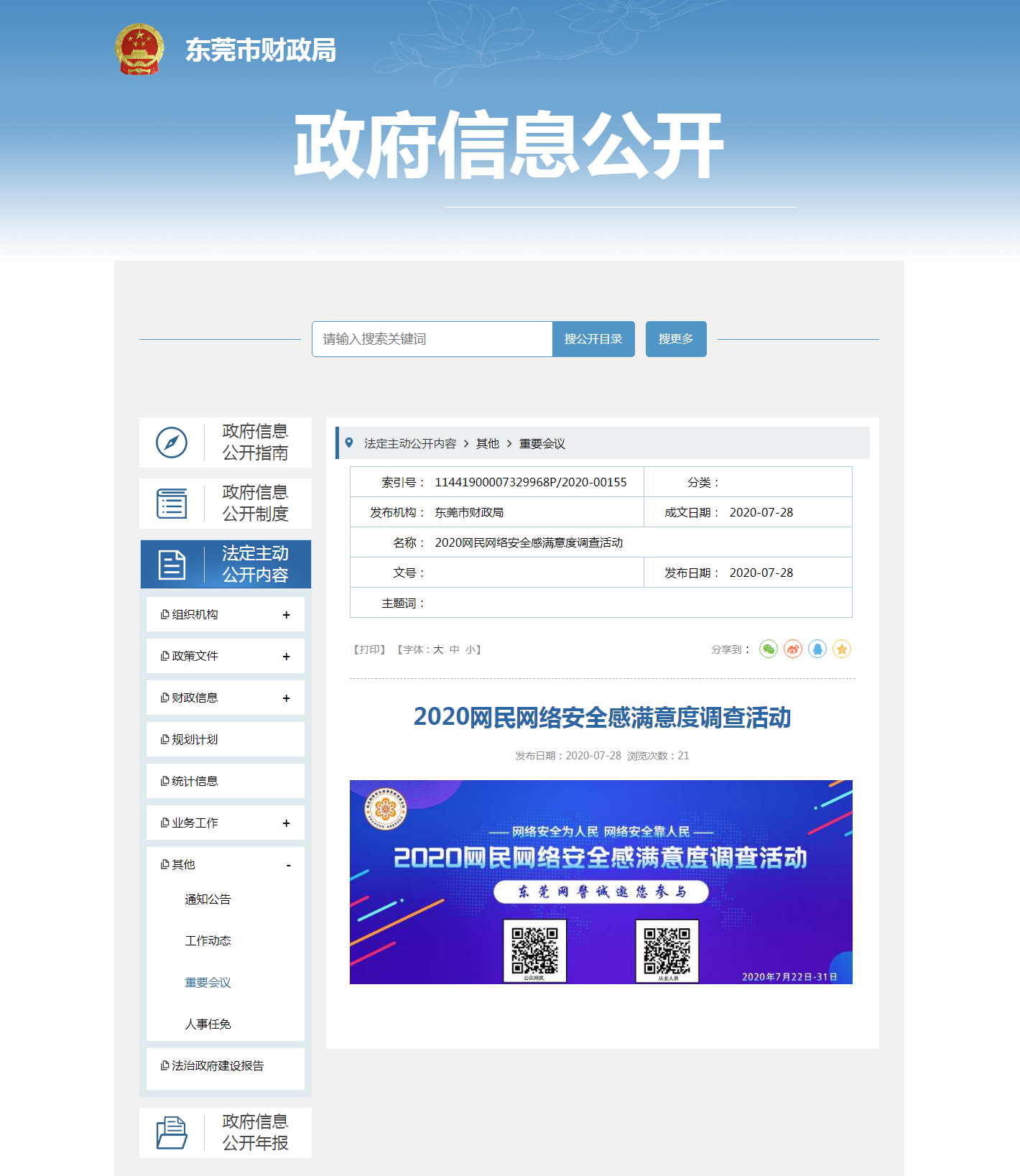Open the 通知公告 submenu item
This screenshot has height=1176, width=1020.
pyautogui.click(x=208, y=899)
